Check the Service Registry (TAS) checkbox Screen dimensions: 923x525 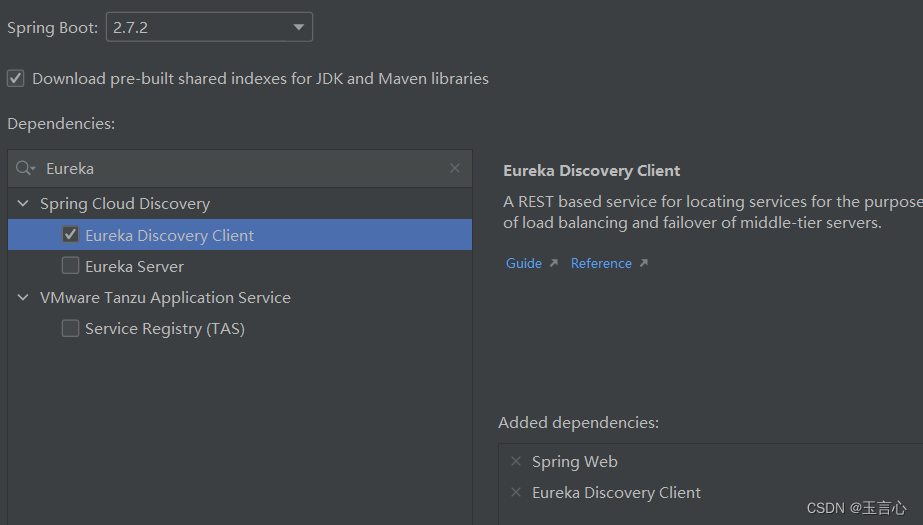click(x=71, y=328)
